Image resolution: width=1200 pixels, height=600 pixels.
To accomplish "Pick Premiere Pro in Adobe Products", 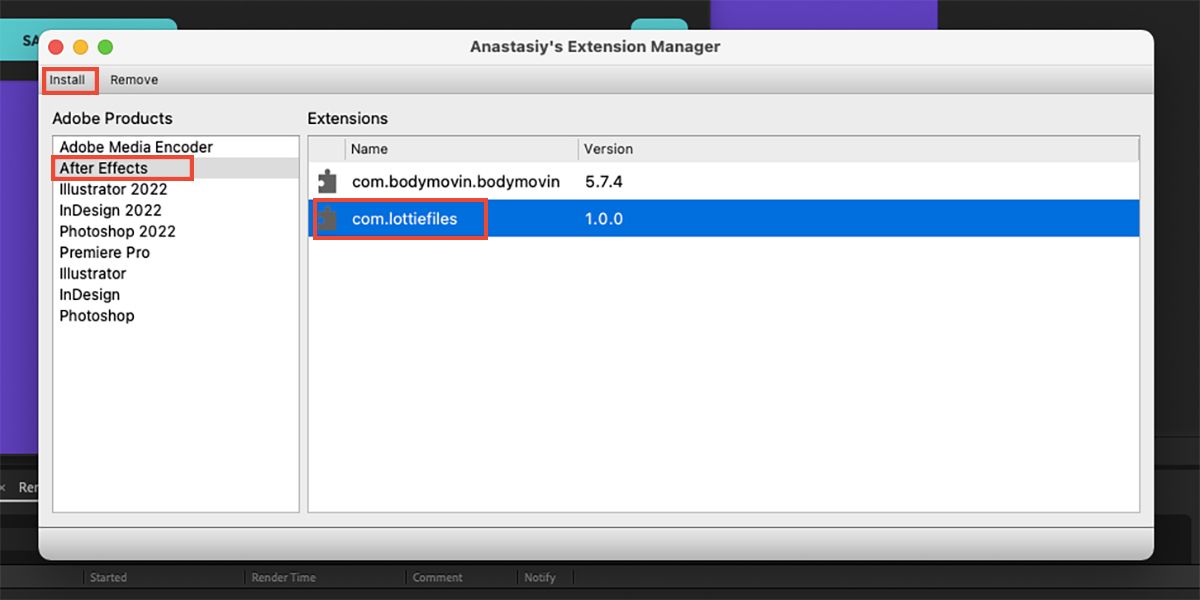I will click(x=176, y=252).
